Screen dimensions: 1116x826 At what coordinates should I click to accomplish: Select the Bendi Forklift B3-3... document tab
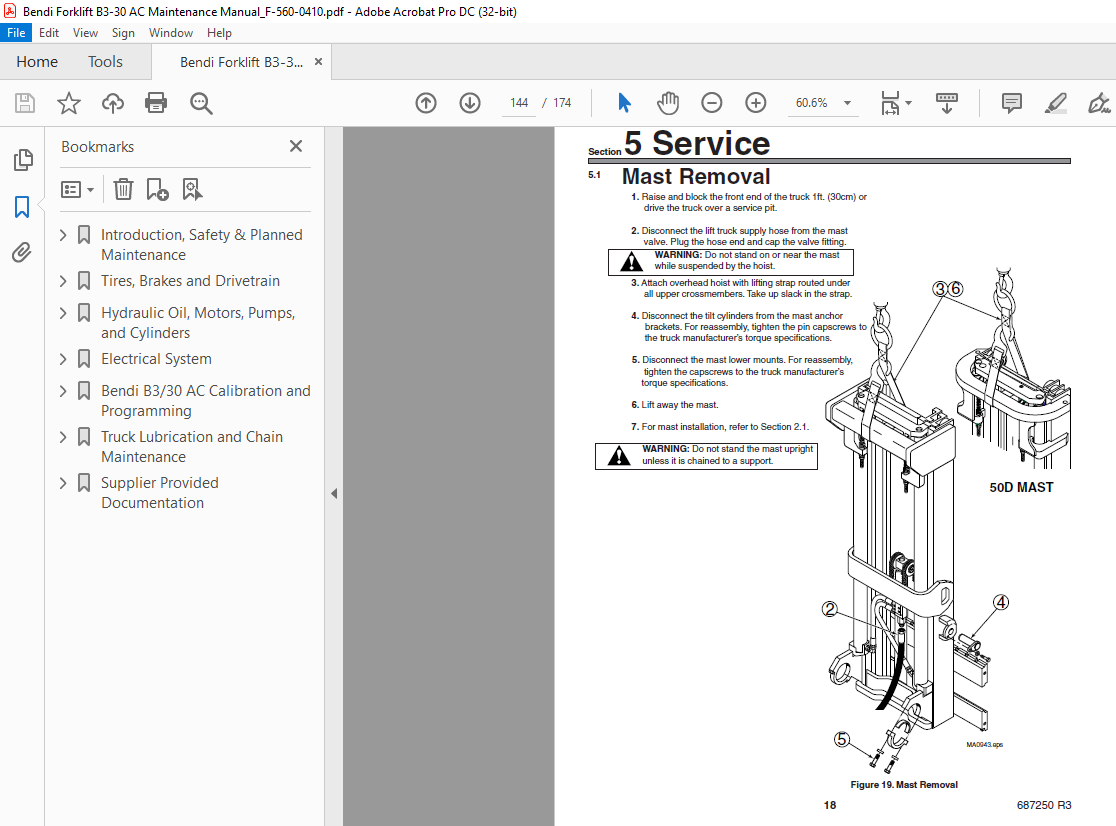click(241, 63)
